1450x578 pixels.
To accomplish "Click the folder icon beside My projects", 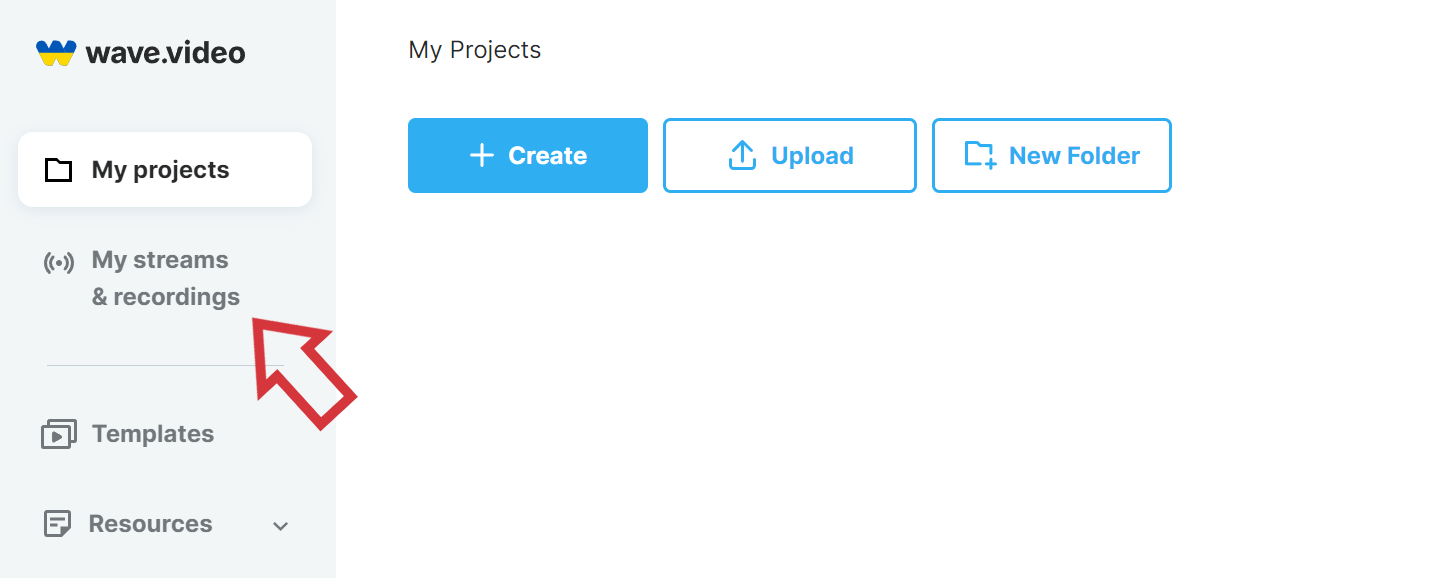I will 59,170.
